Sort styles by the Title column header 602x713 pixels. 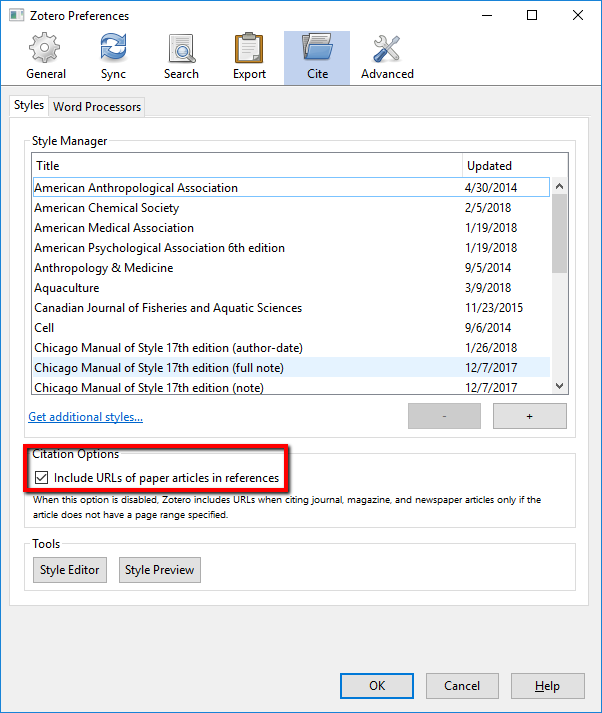pos(247,166)
